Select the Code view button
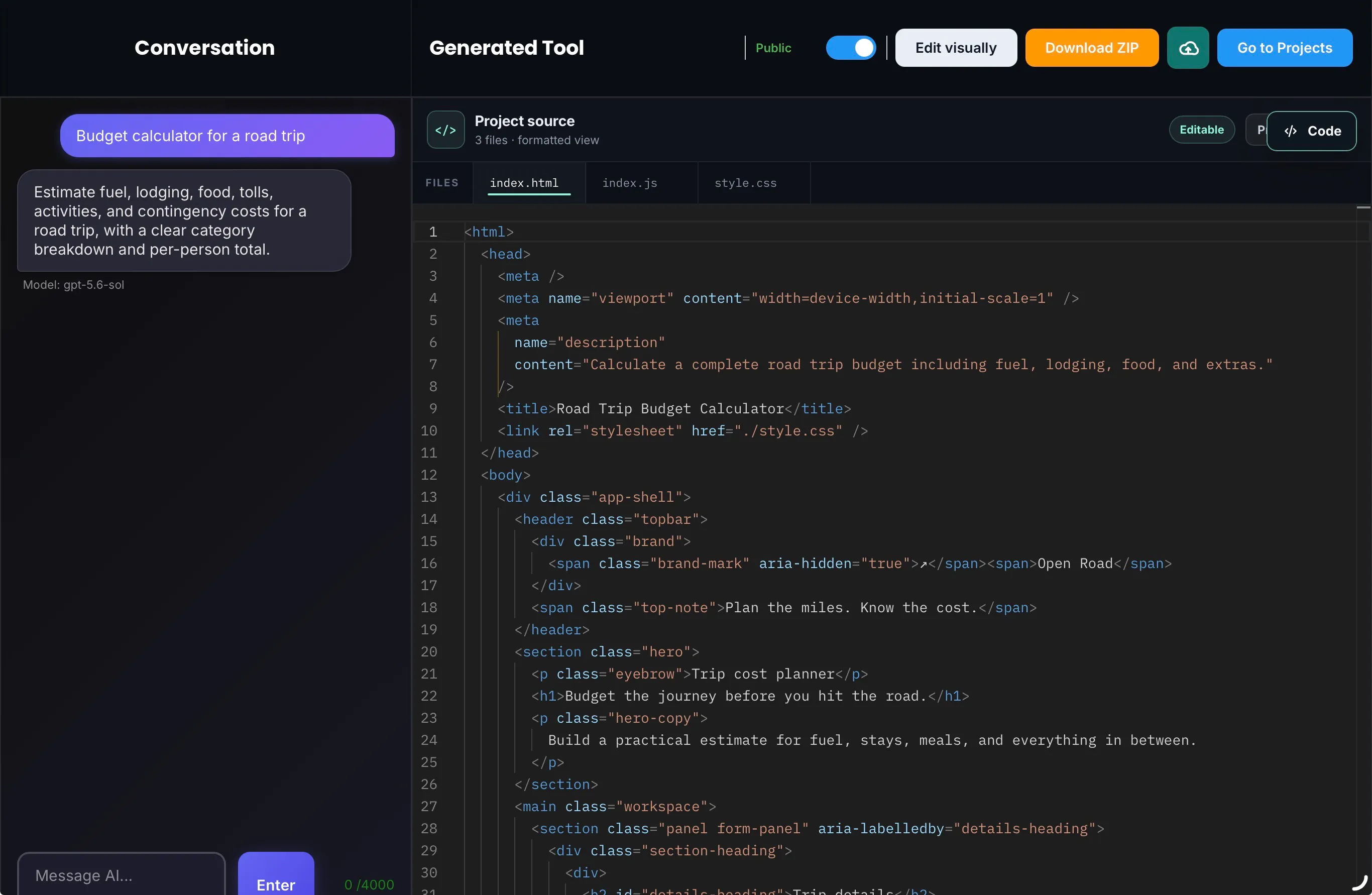This screenshot has width=1372, height=895. [1311, 131]
